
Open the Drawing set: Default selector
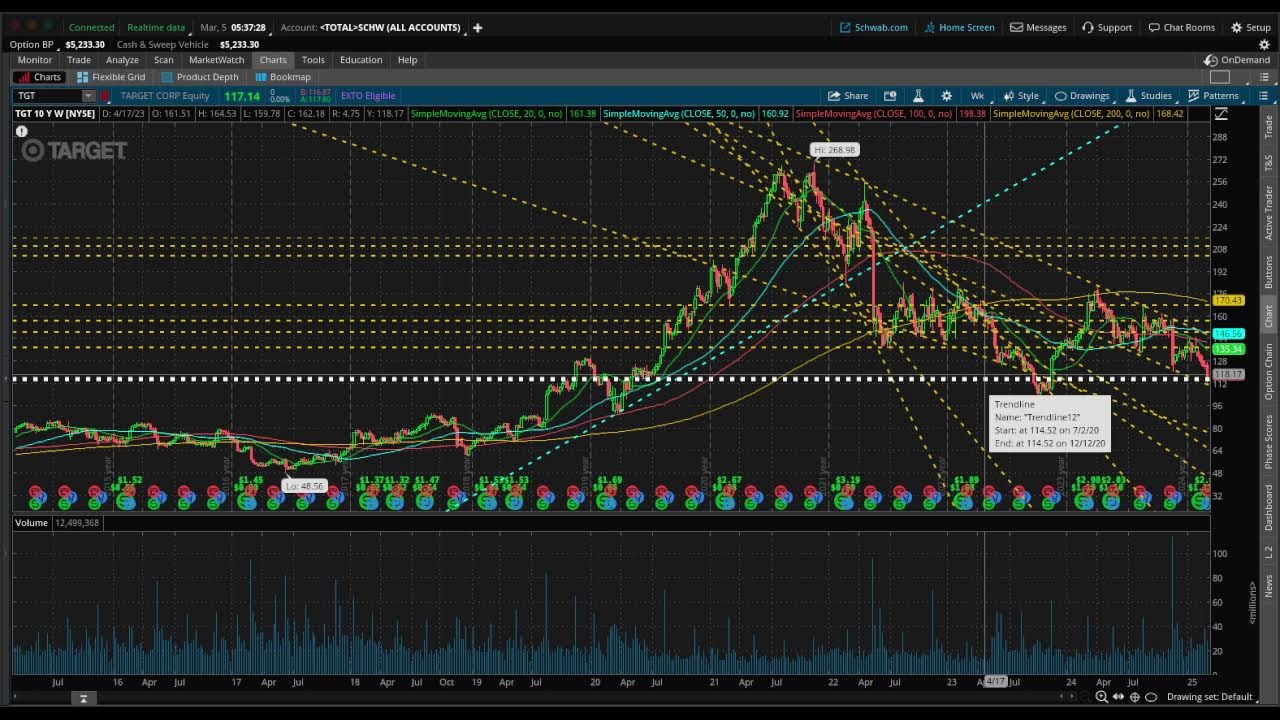pos(1209,697)
